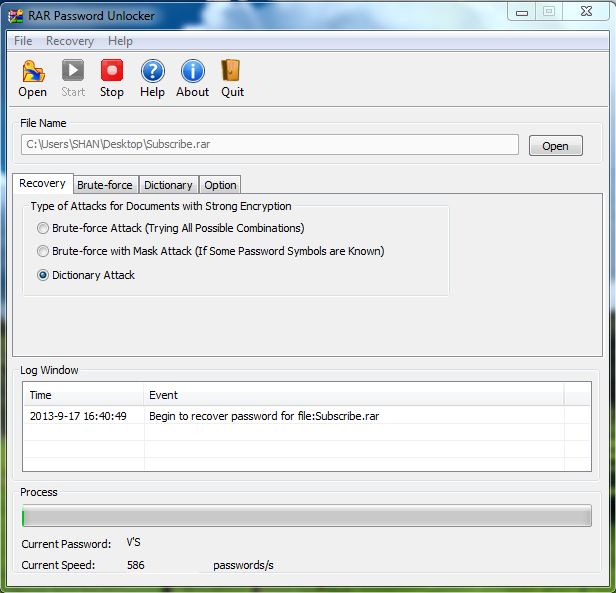
Task: Click the File Name path field
Action: tap(270, 144)
